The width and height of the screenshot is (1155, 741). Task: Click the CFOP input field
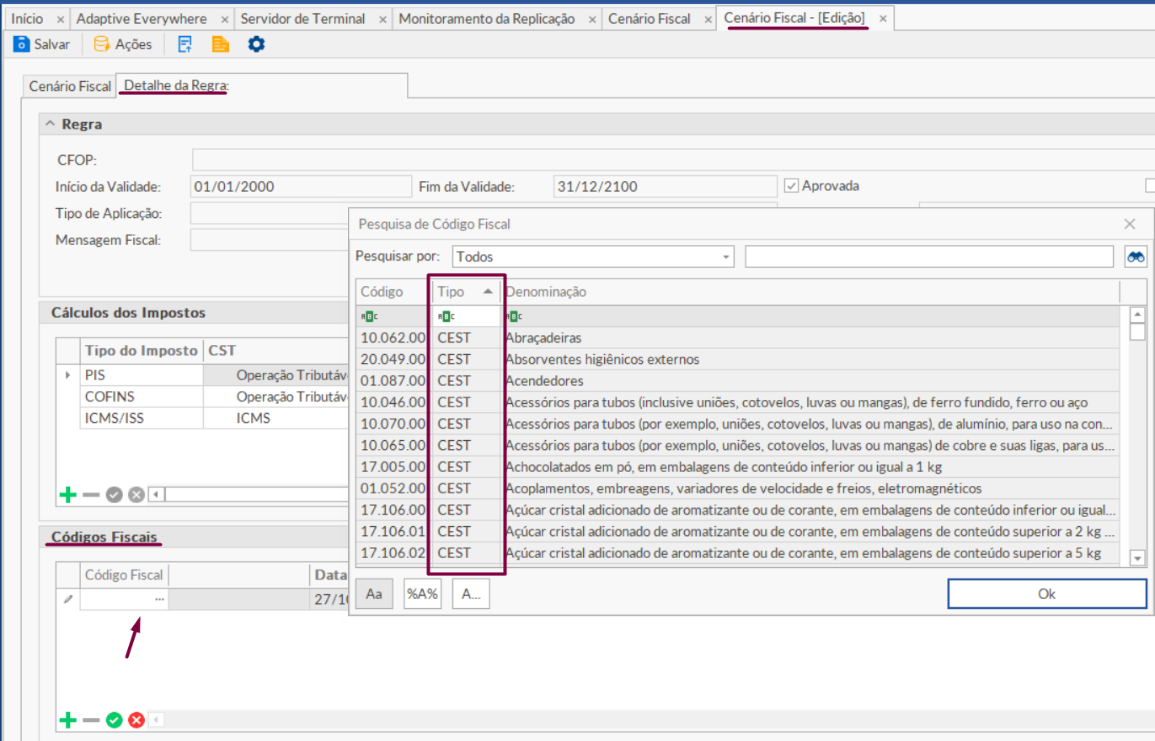pyautogui.click(x=673, y=160)
